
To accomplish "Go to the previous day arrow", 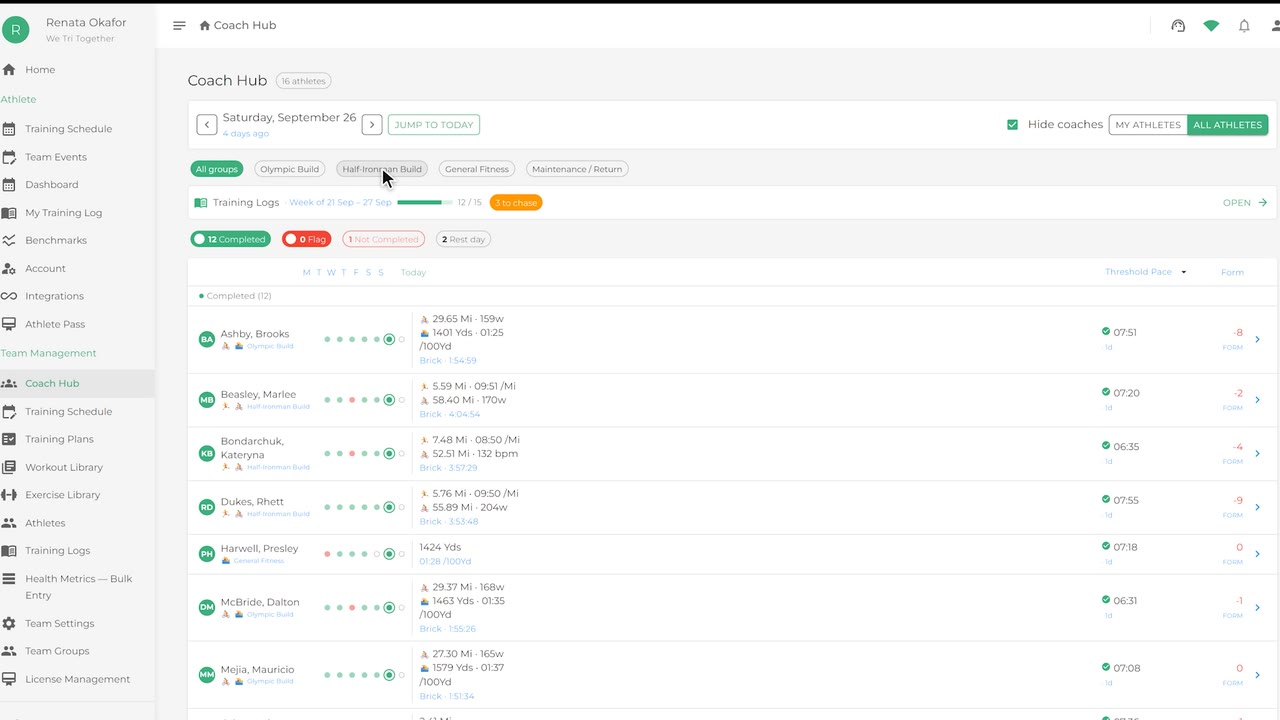I will tap(207, 125).
